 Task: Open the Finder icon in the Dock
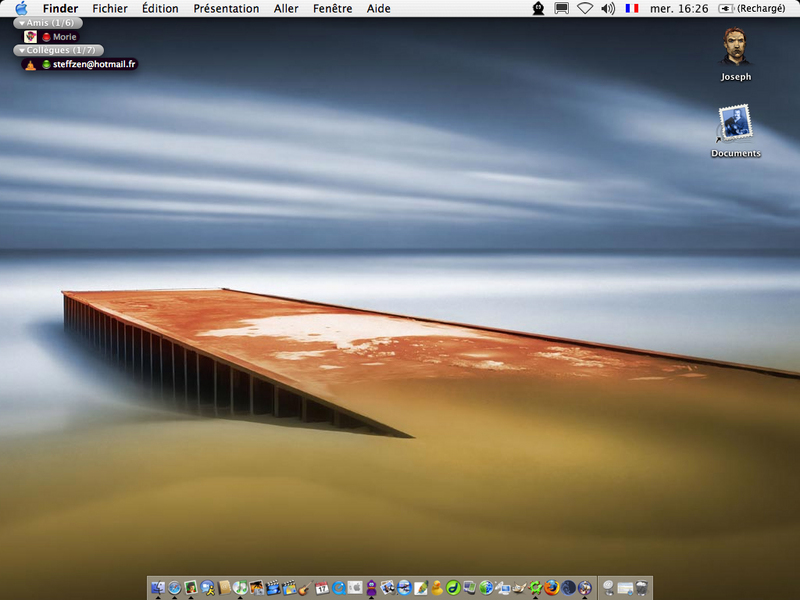coord(158,588)
